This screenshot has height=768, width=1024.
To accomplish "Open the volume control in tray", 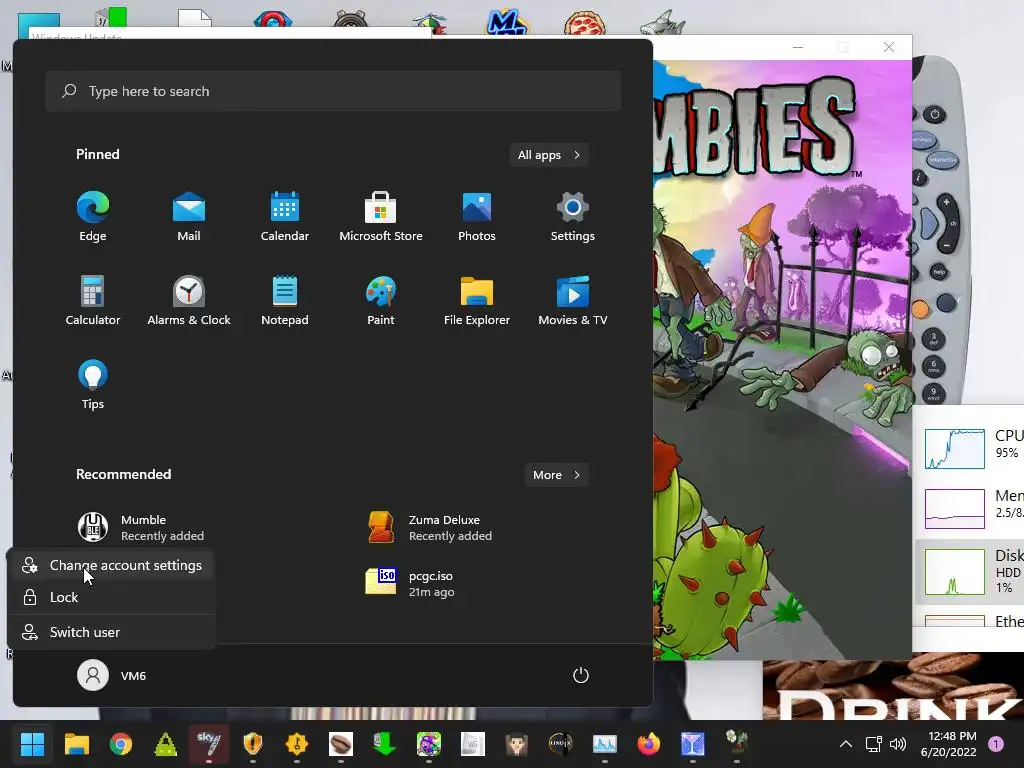I will pyautogui.click(x=898, y=744).
